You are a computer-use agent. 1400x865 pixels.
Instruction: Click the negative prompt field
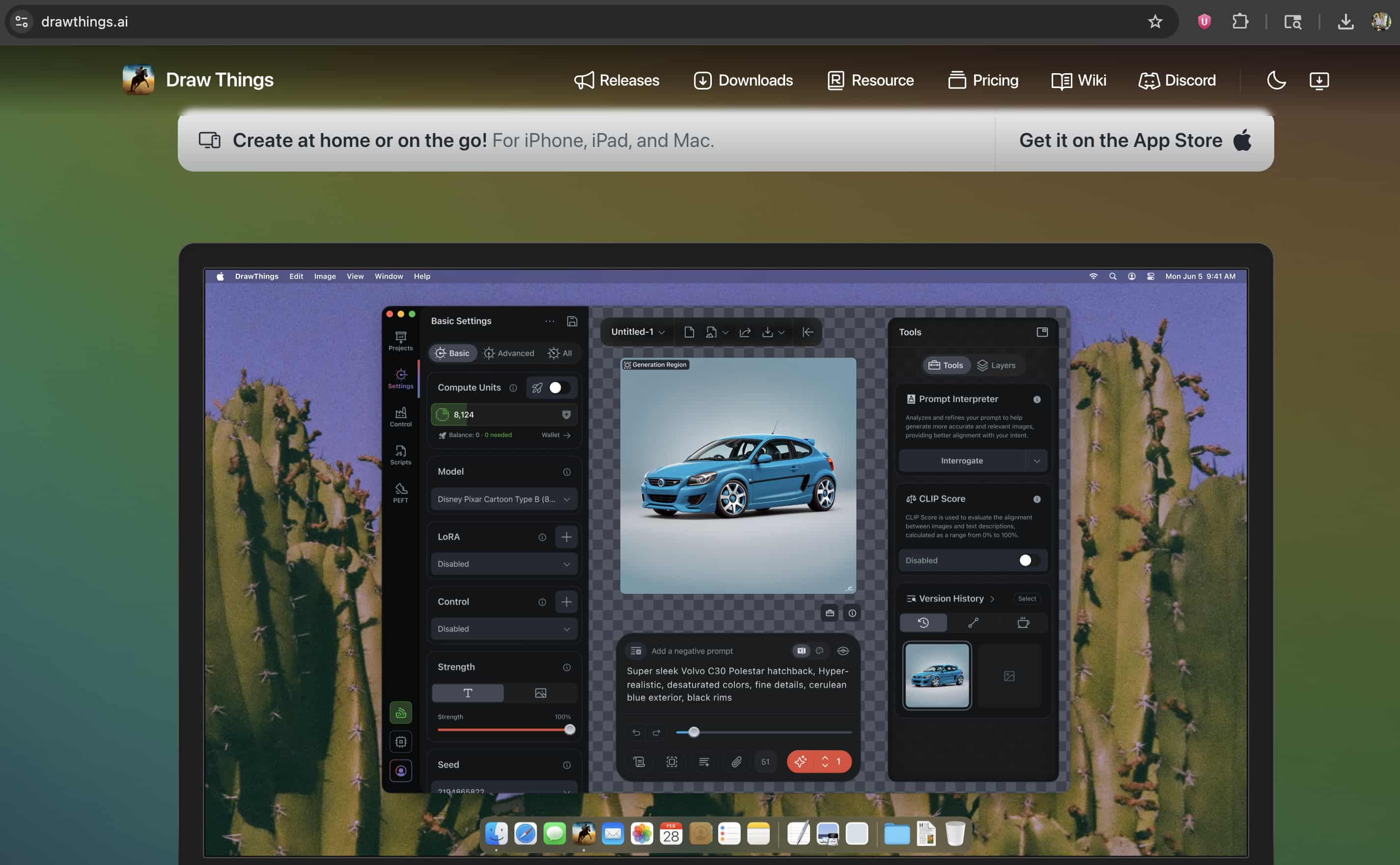click(692, 651)
